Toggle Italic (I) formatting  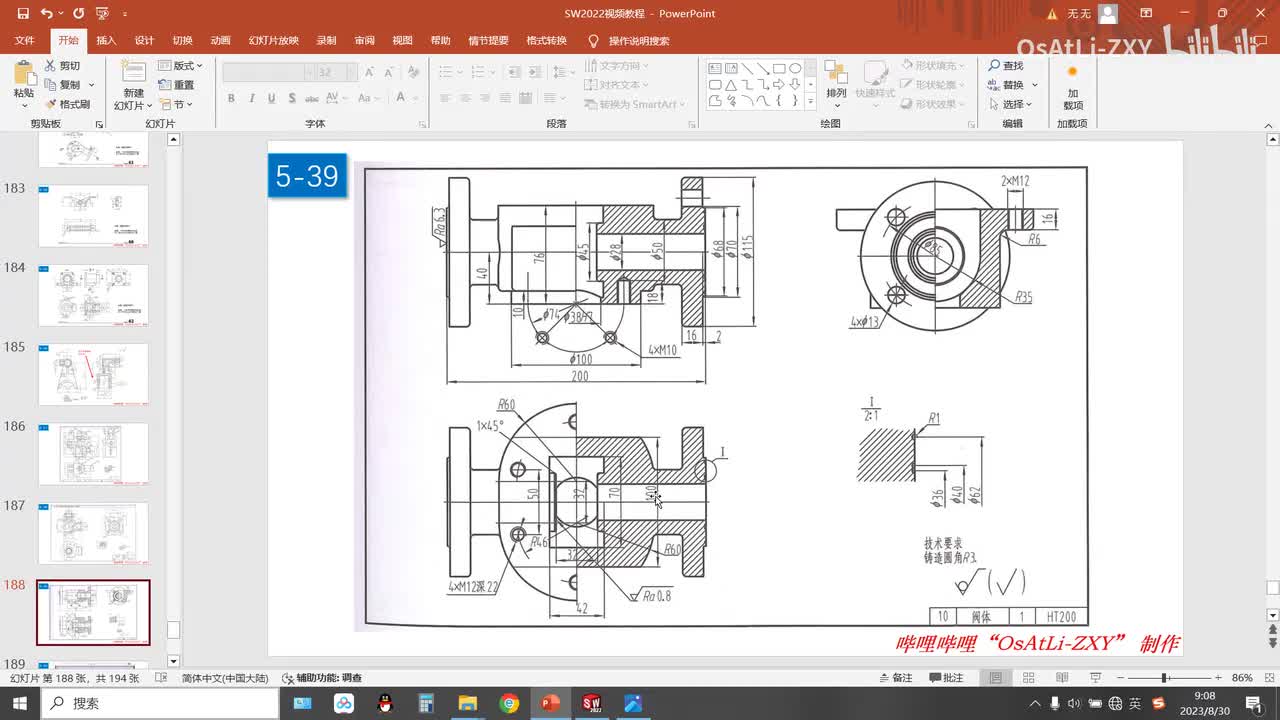pyautogui.click(x=251, y=98)
